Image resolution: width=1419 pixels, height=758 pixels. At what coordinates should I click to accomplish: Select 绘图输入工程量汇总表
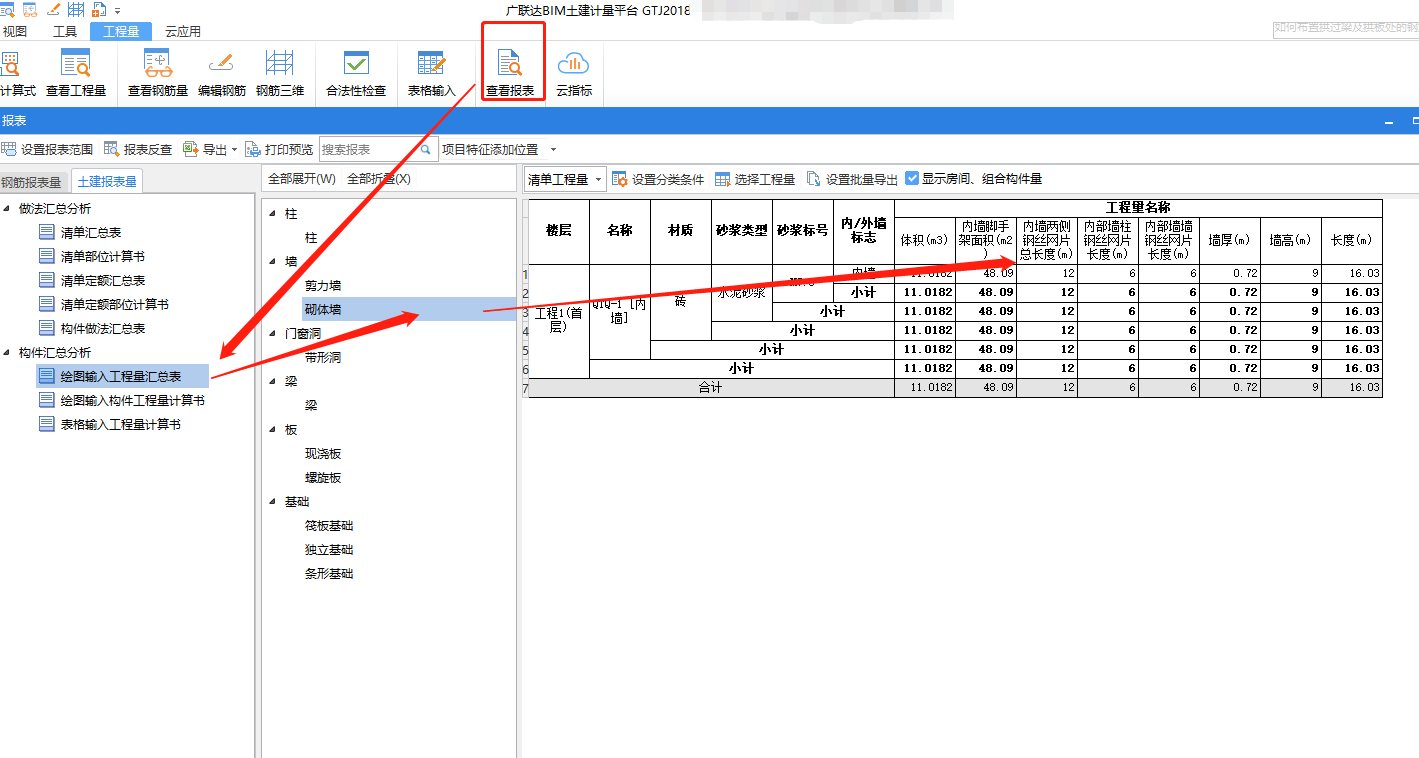point(121,376)
